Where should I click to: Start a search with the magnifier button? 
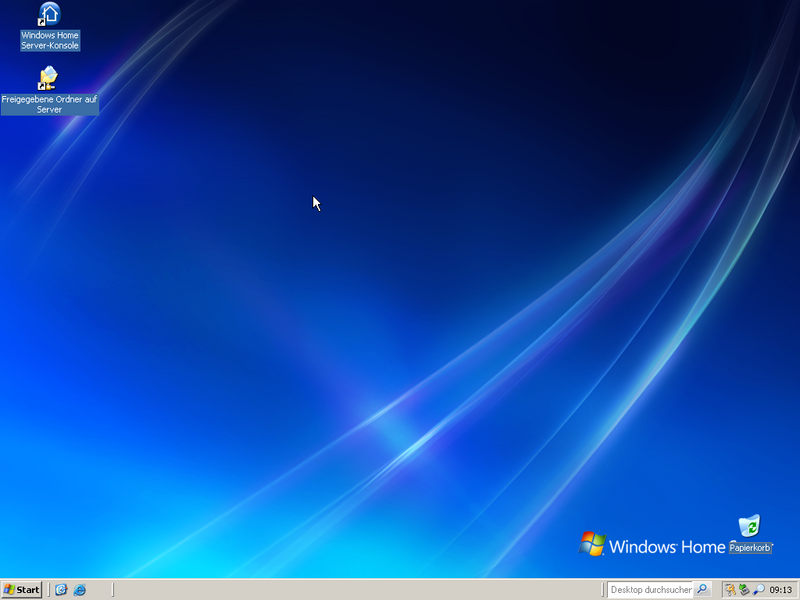(702, 590)
